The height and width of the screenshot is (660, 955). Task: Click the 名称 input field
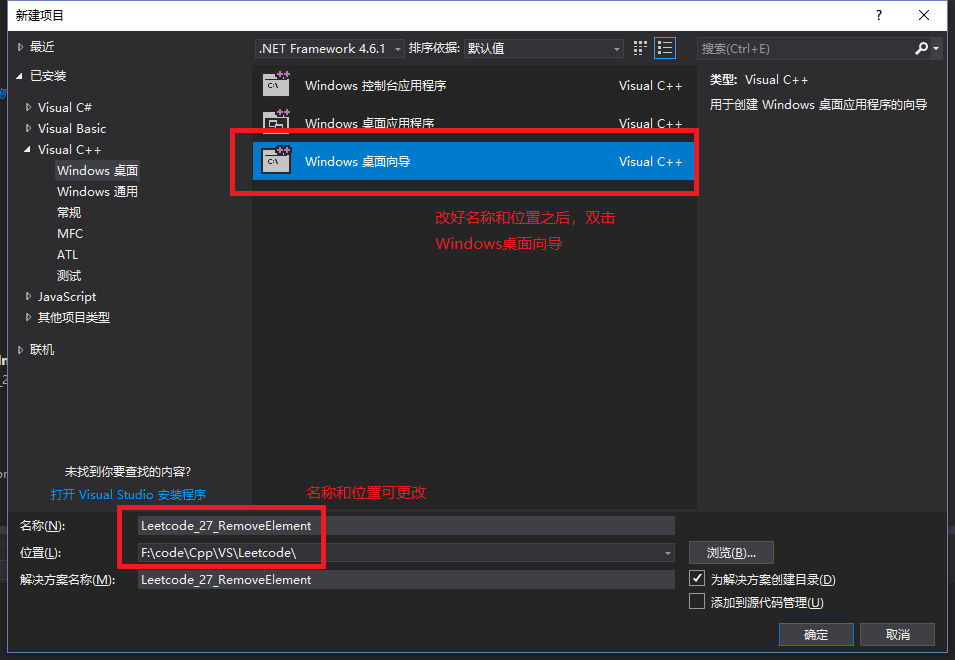point(406,525)
